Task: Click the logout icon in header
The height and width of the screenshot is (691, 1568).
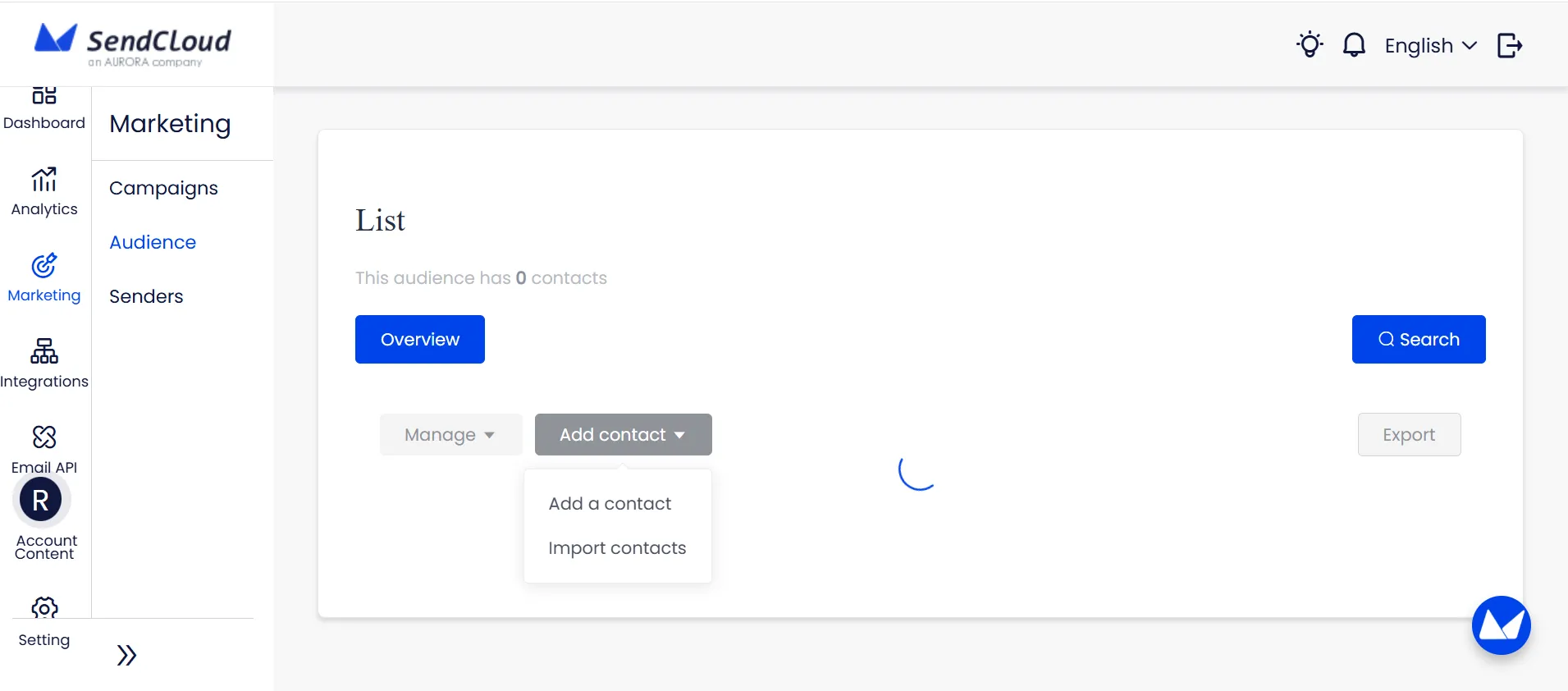Action: (x=1509, y=45)
